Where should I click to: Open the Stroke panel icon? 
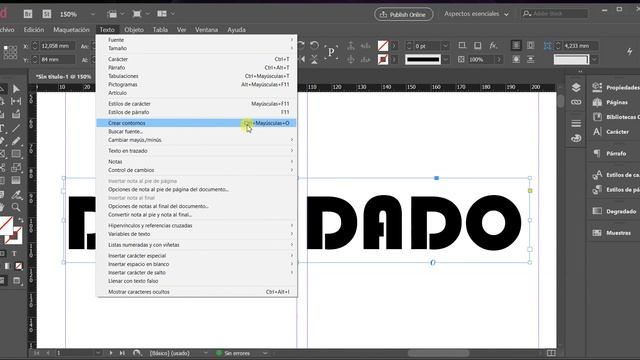(x=576, y=123)
